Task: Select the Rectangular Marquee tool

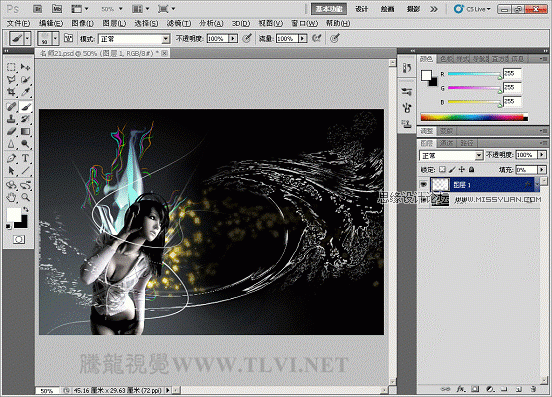Action: click(x=11, y=67)
